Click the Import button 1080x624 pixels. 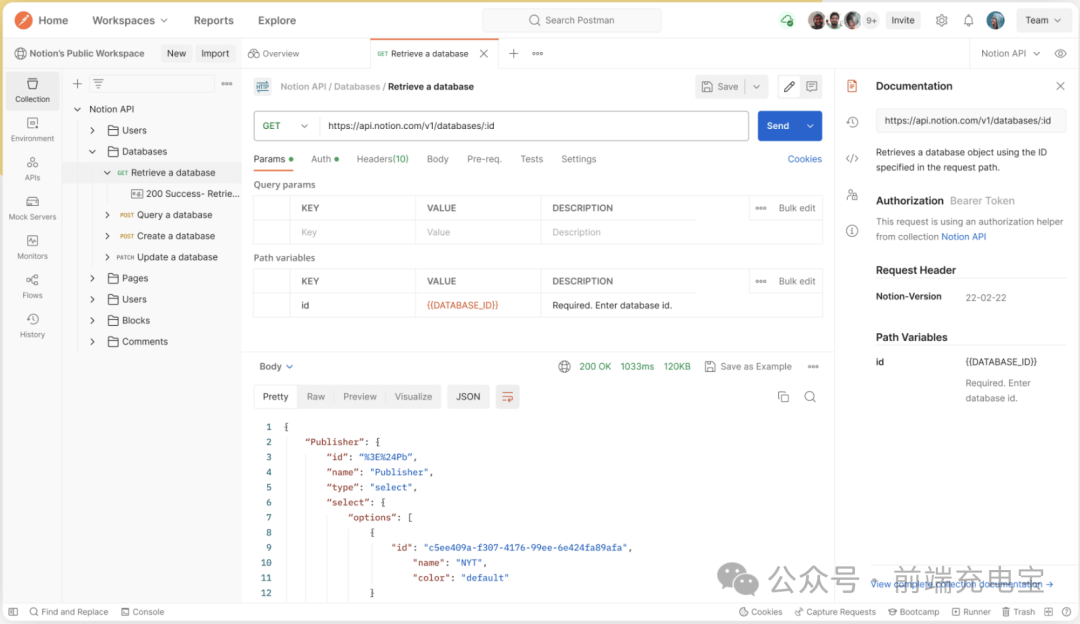coord(215,53)
